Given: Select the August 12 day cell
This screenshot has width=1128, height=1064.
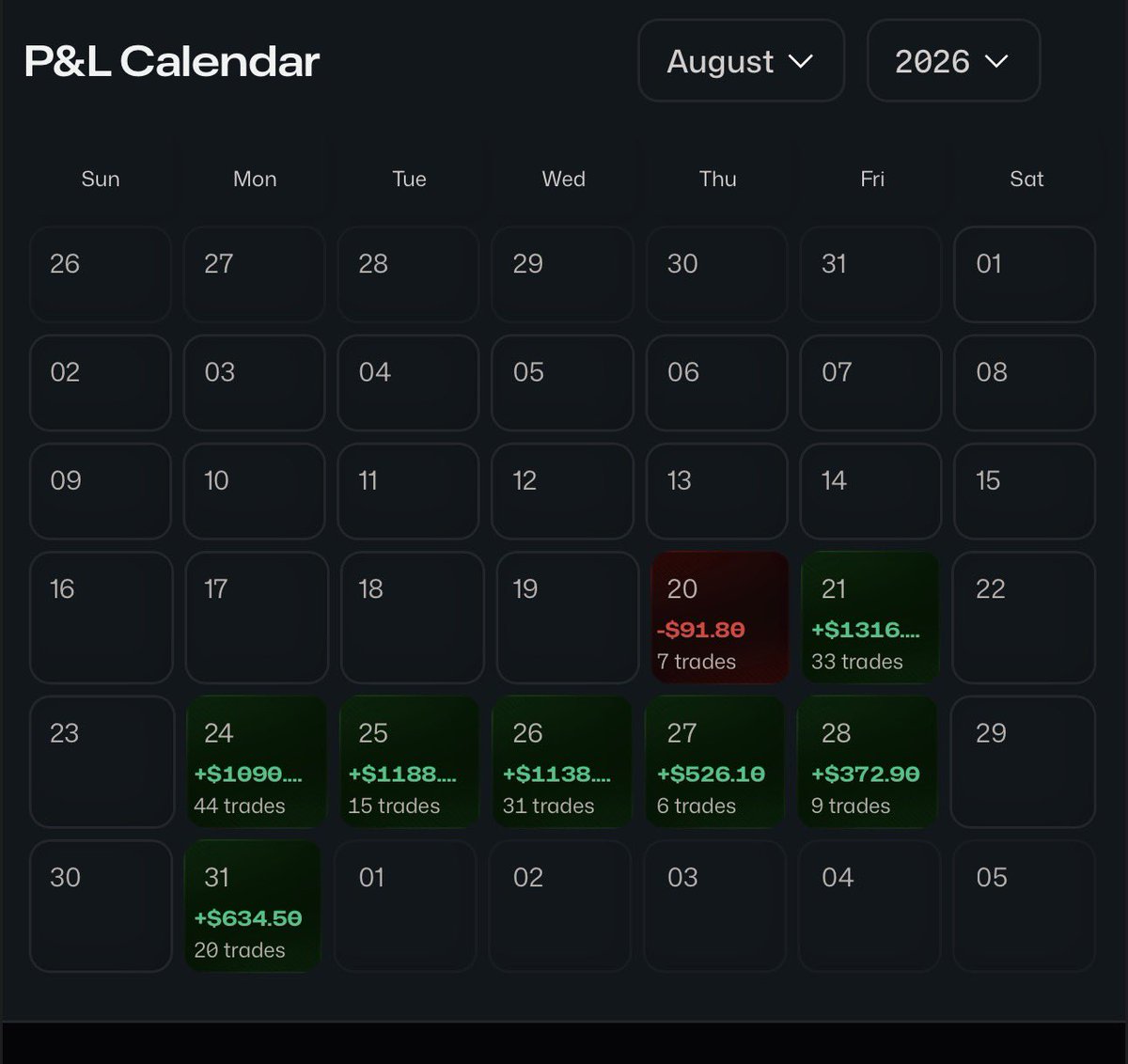Looking at the screenshot, I should coord(563,492).
